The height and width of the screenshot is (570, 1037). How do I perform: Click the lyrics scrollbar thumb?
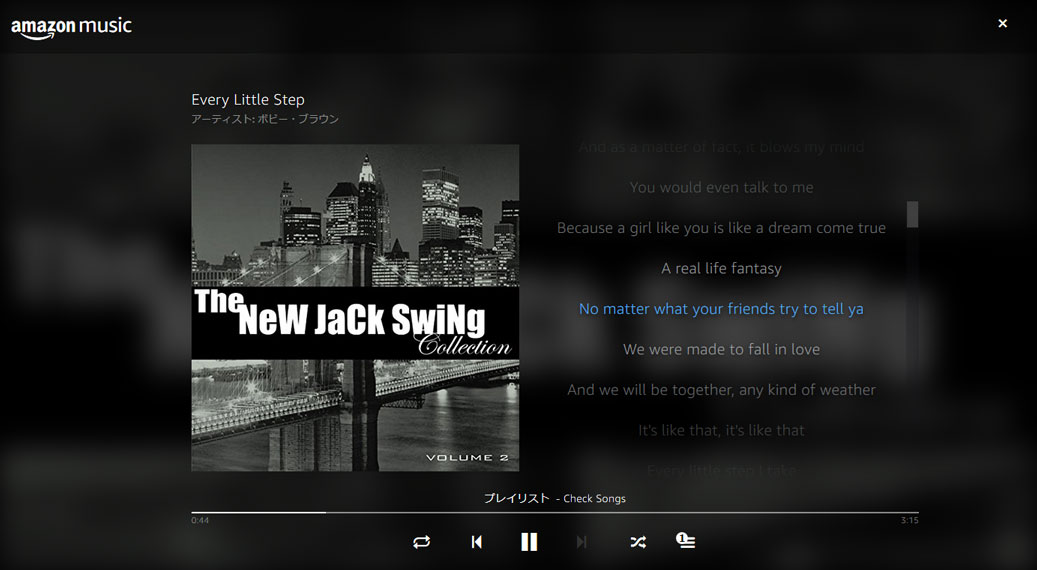[x=913, y=215]
